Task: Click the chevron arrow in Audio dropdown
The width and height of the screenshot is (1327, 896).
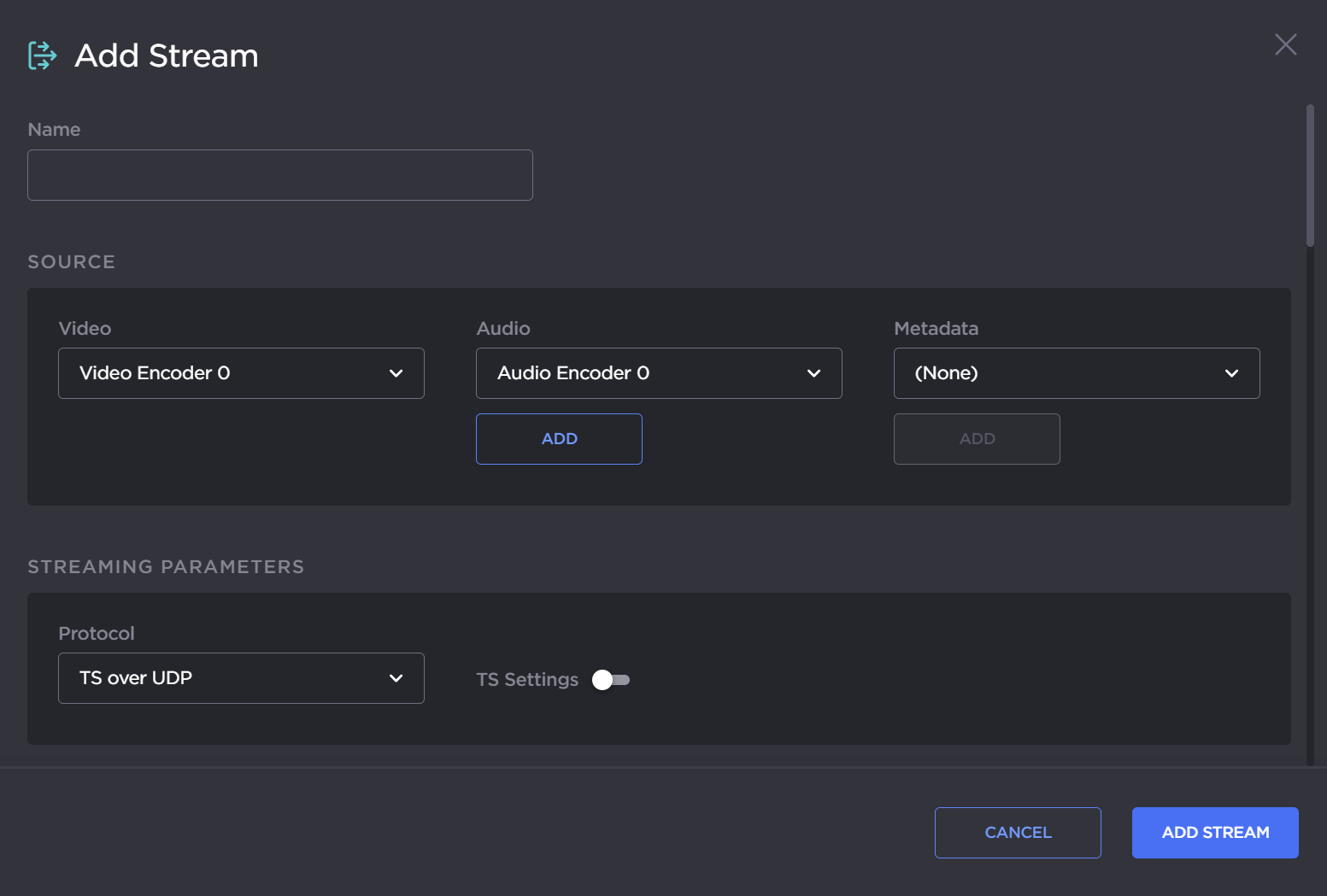Action: click(x=813, y=373)
